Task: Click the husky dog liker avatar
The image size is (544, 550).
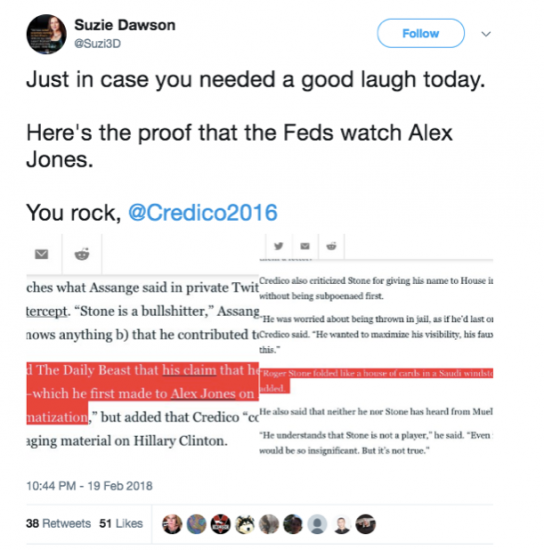Action: [244, 524]
